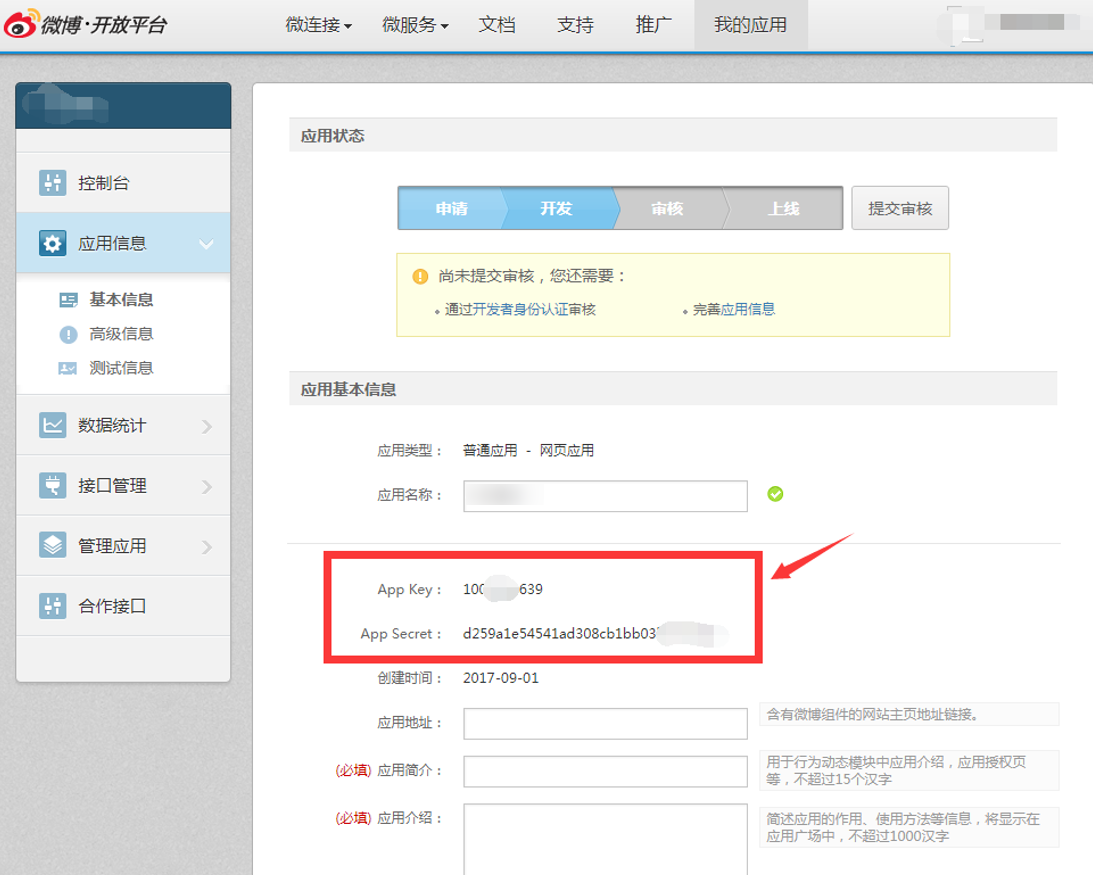The height and width of the screenshot is (875, 1093).
Task: Focus the 应用简介 input field
Action: tap(605, 771)
